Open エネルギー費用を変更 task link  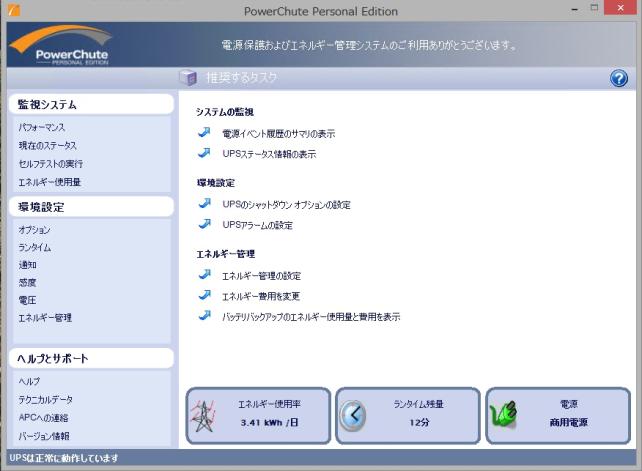click(x=261, y=297)
